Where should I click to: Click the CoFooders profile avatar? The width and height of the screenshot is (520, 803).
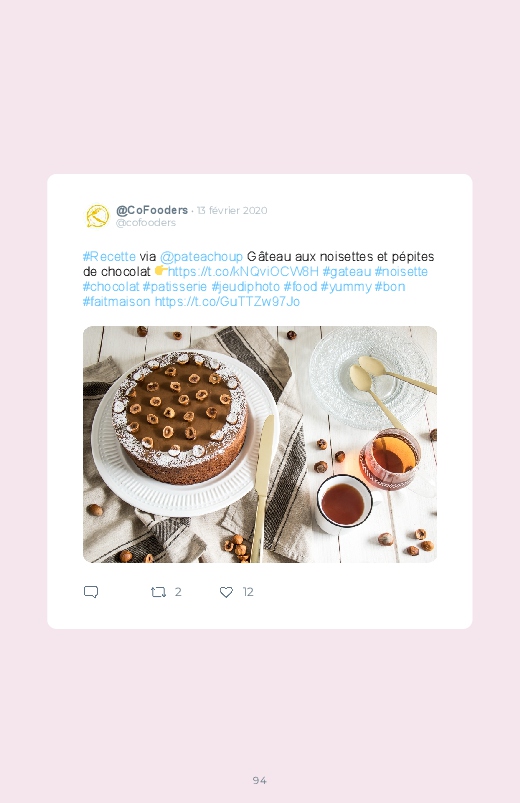(x=97, y=216)
